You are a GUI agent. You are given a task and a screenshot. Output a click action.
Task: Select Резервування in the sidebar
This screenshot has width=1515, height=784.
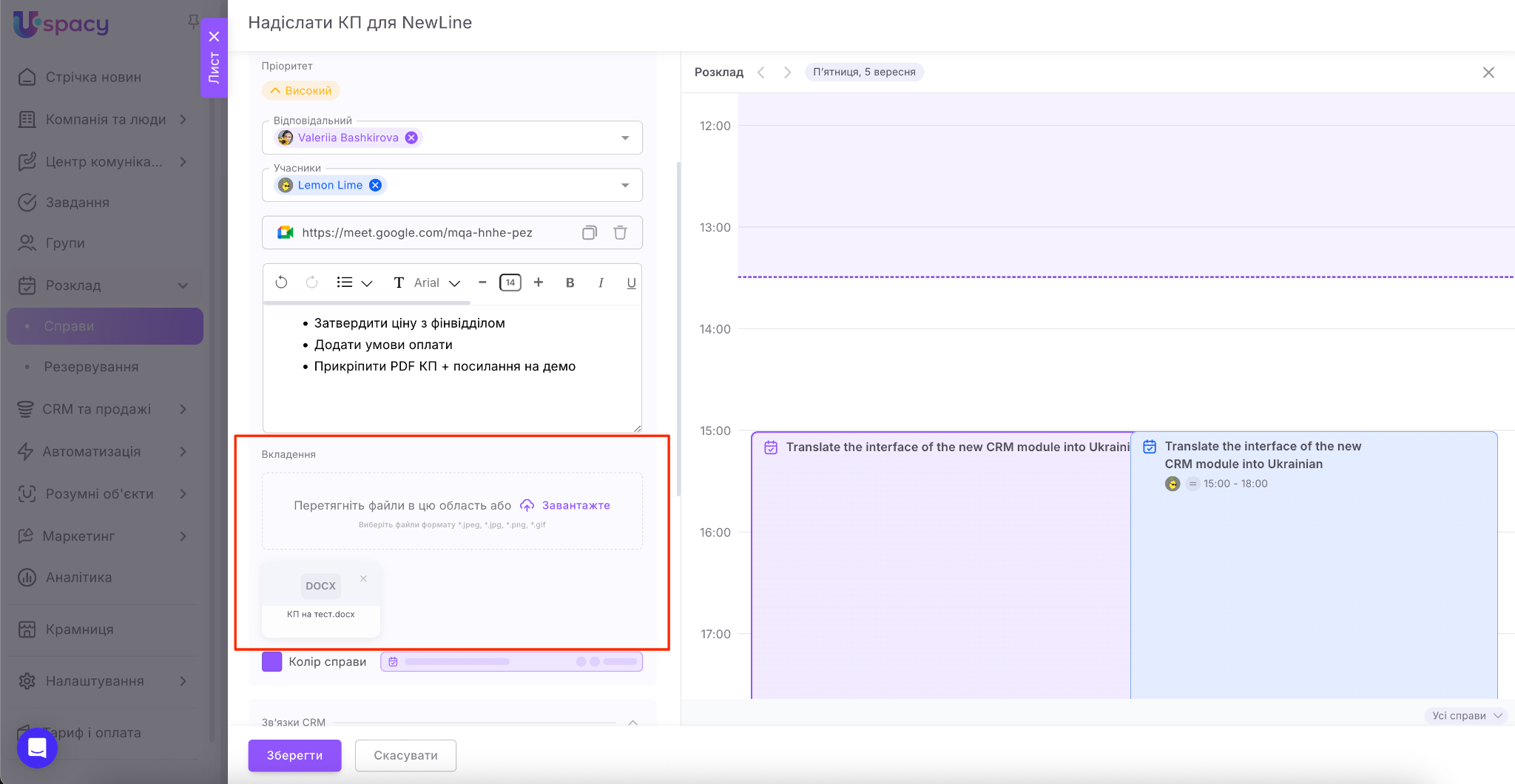[x=91, y=367]
